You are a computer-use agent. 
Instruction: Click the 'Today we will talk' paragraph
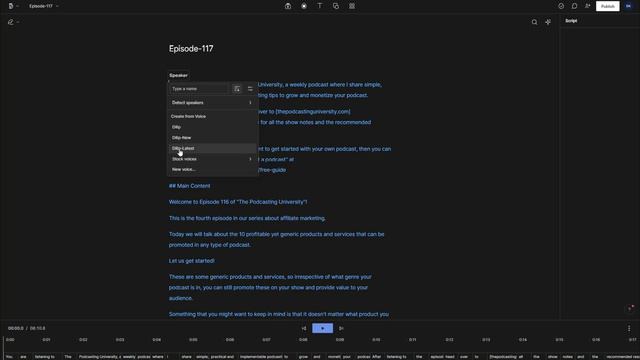point(276,240)
